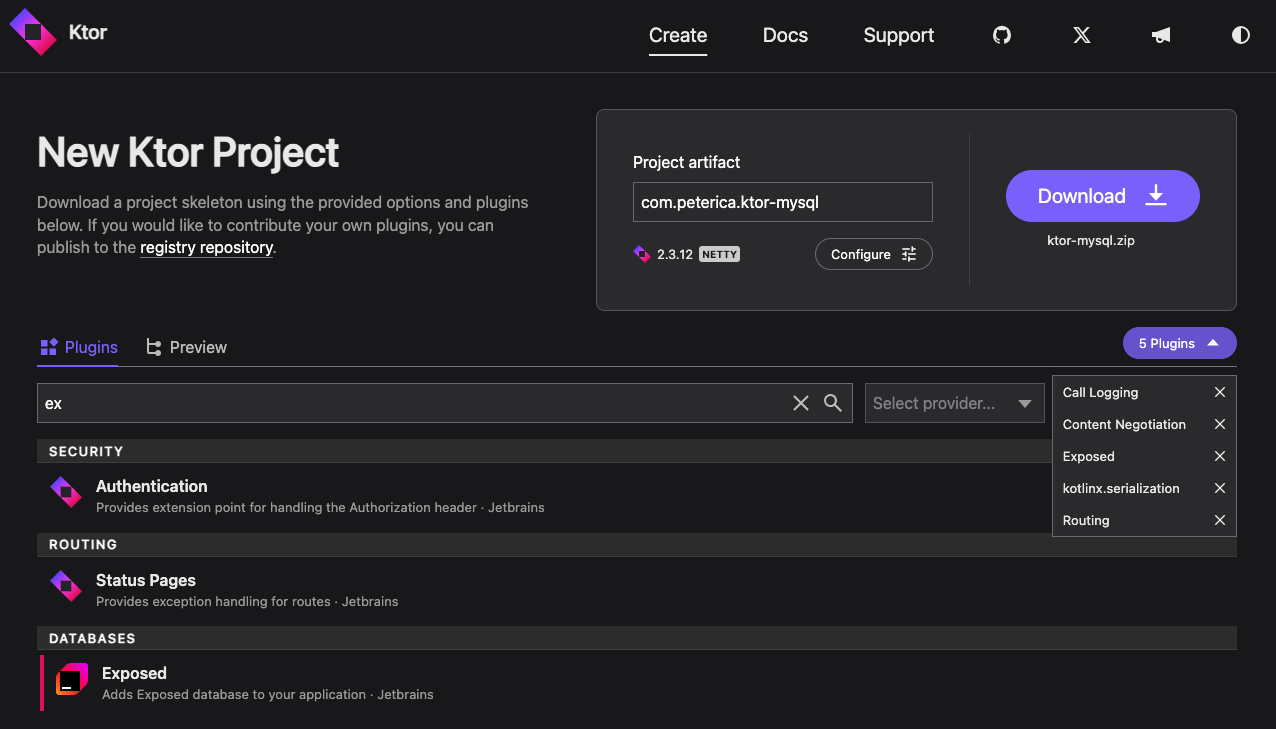Follow the registry repository link
The height and width of the screenshot is (729, 1276).
pos(206,247)
